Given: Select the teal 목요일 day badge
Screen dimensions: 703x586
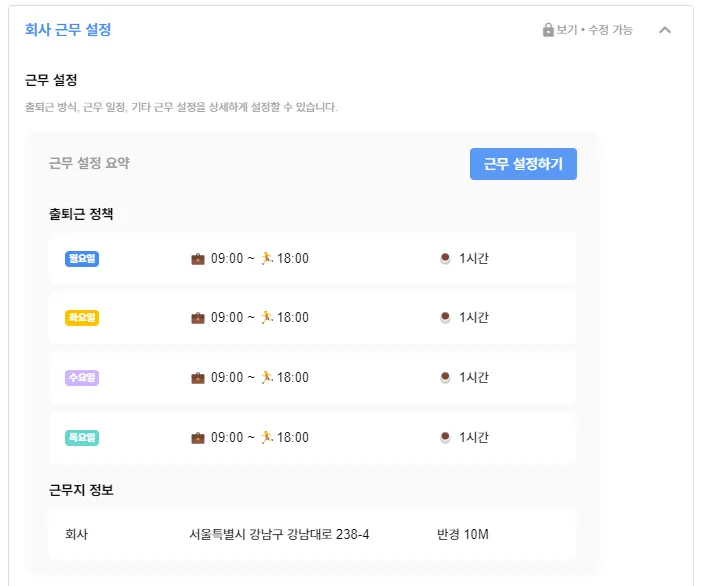Looking at the screenshot, I should click(82, 438).
